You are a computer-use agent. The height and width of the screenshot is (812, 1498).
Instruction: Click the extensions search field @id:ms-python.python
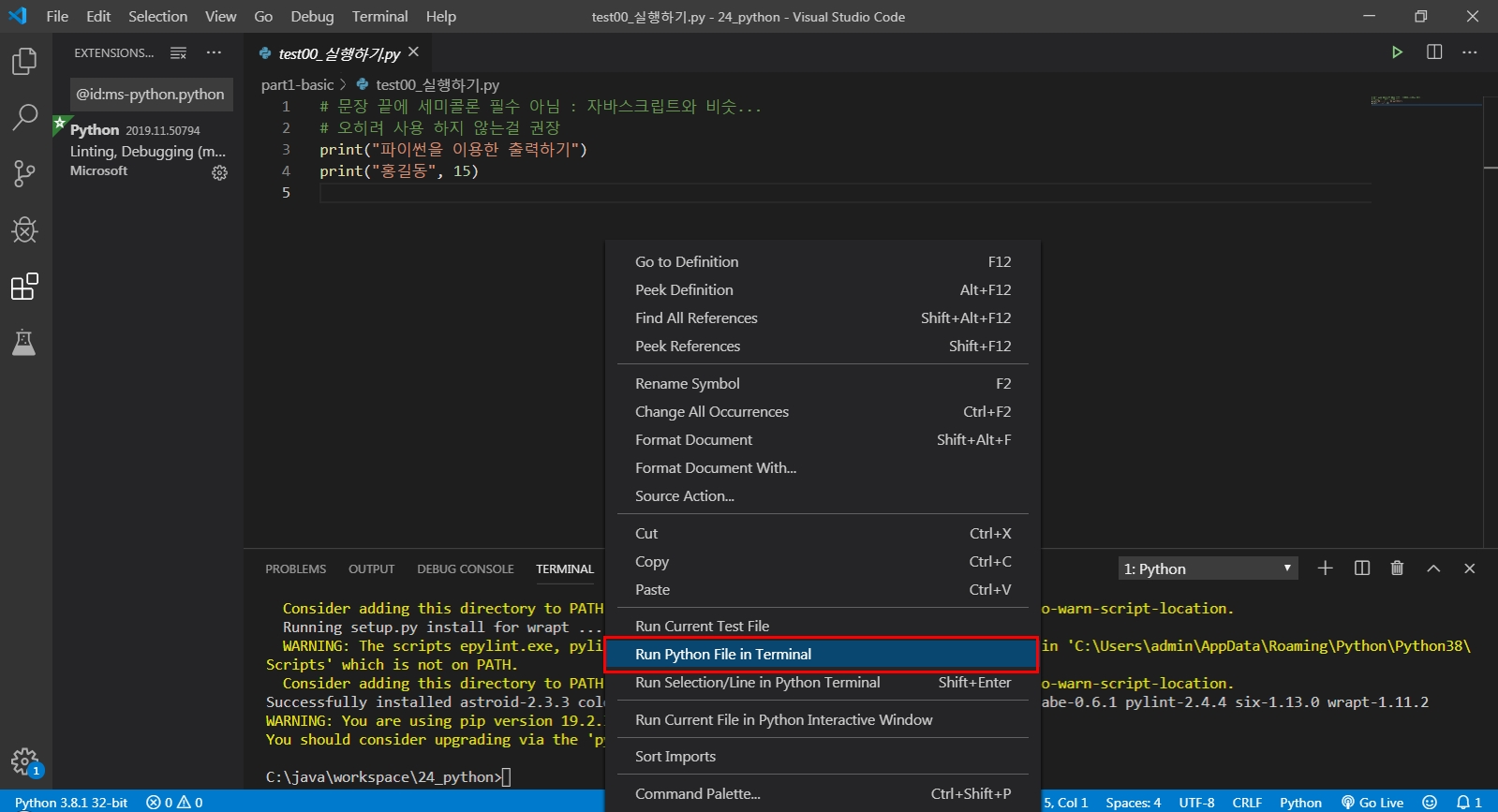point(151,95)
